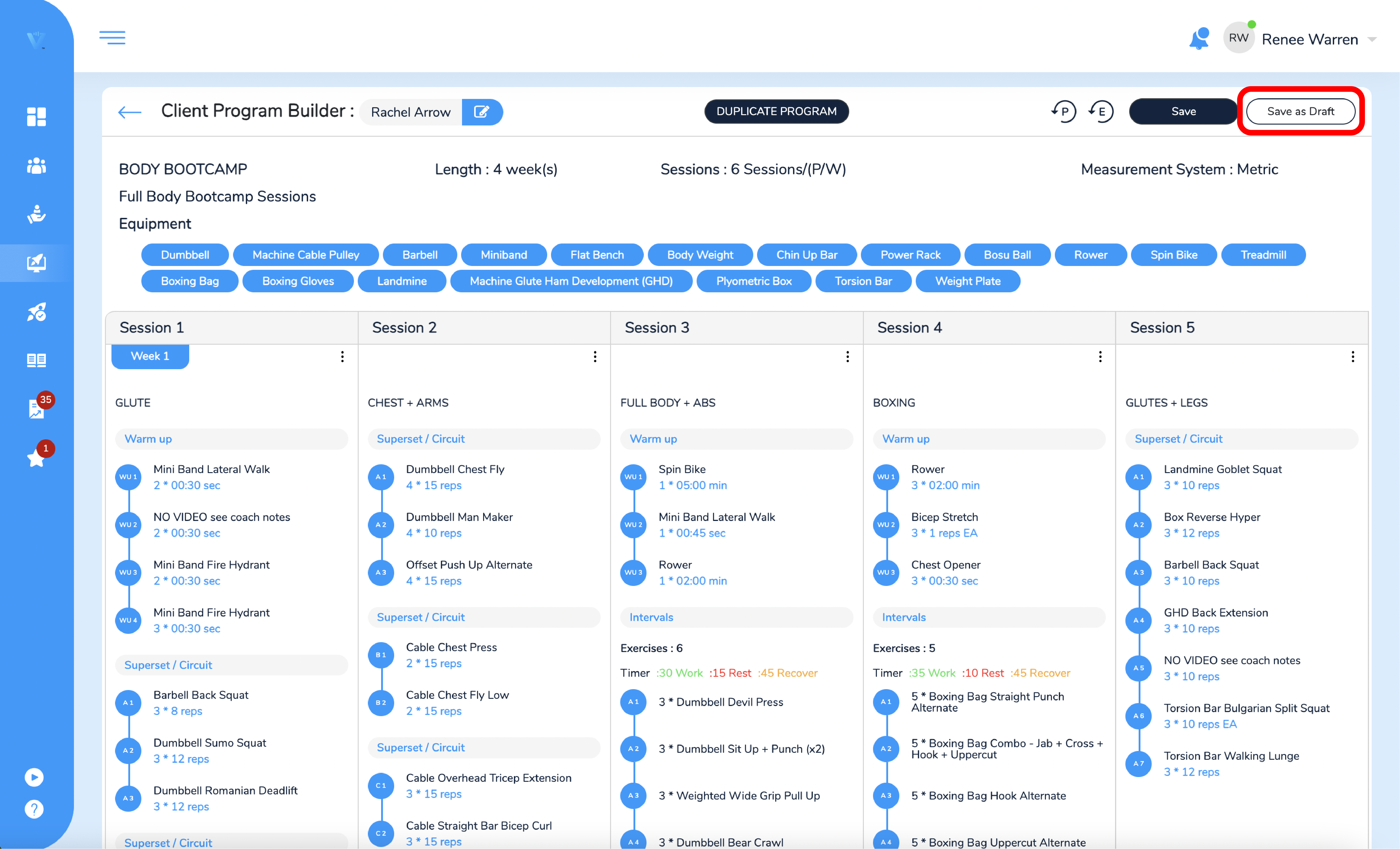Open the Mini Band Lateral Walk exercise in Session 1
Viewport: 1400px width, 849px height.
tap(211, 469)
